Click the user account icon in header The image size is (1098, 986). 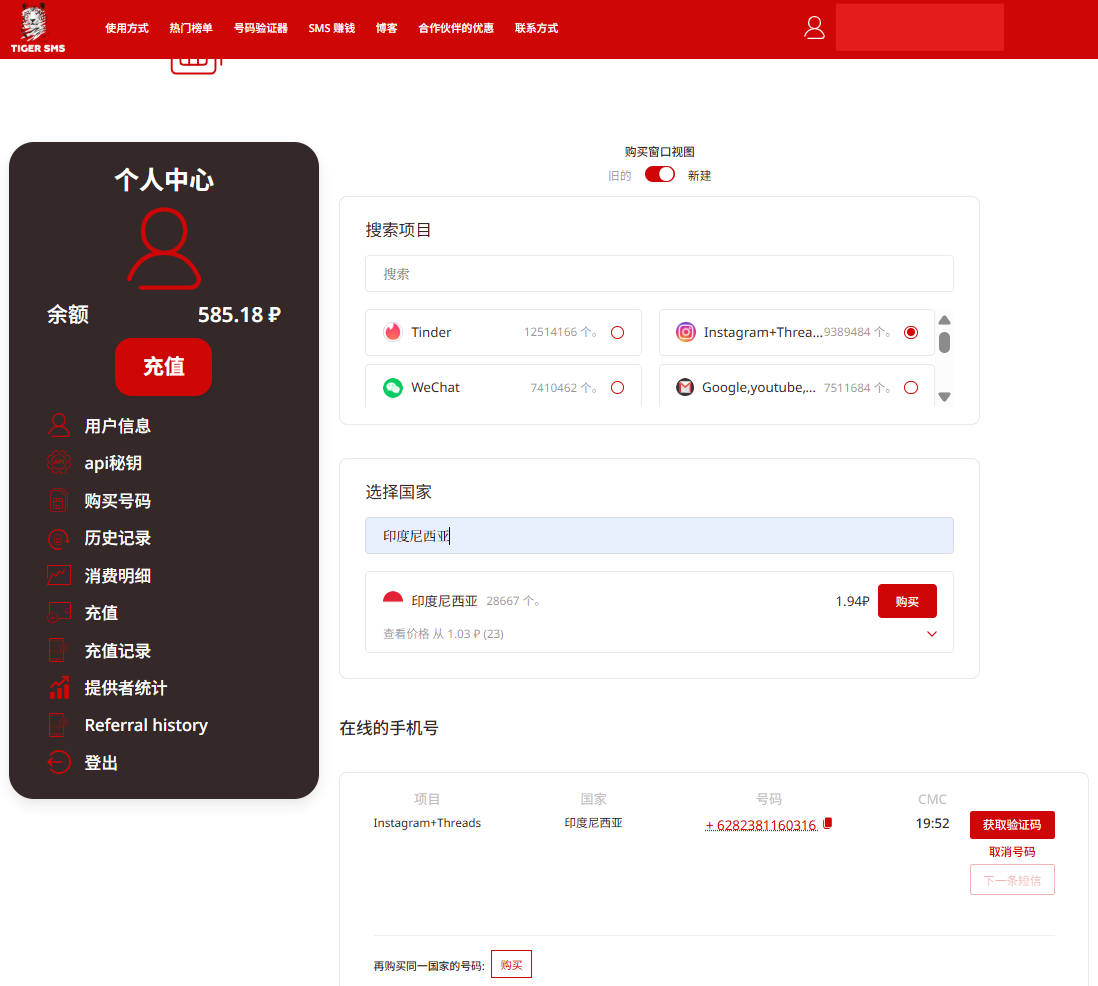click(x=814, y=28)
